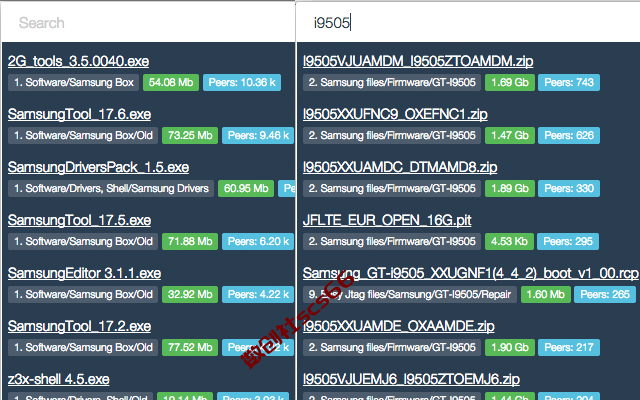The height and width of the screenshot is (400, 640).
Task: Open SamsungEditor 3.1.1.exe link
Action: click(x=84, y=273)
